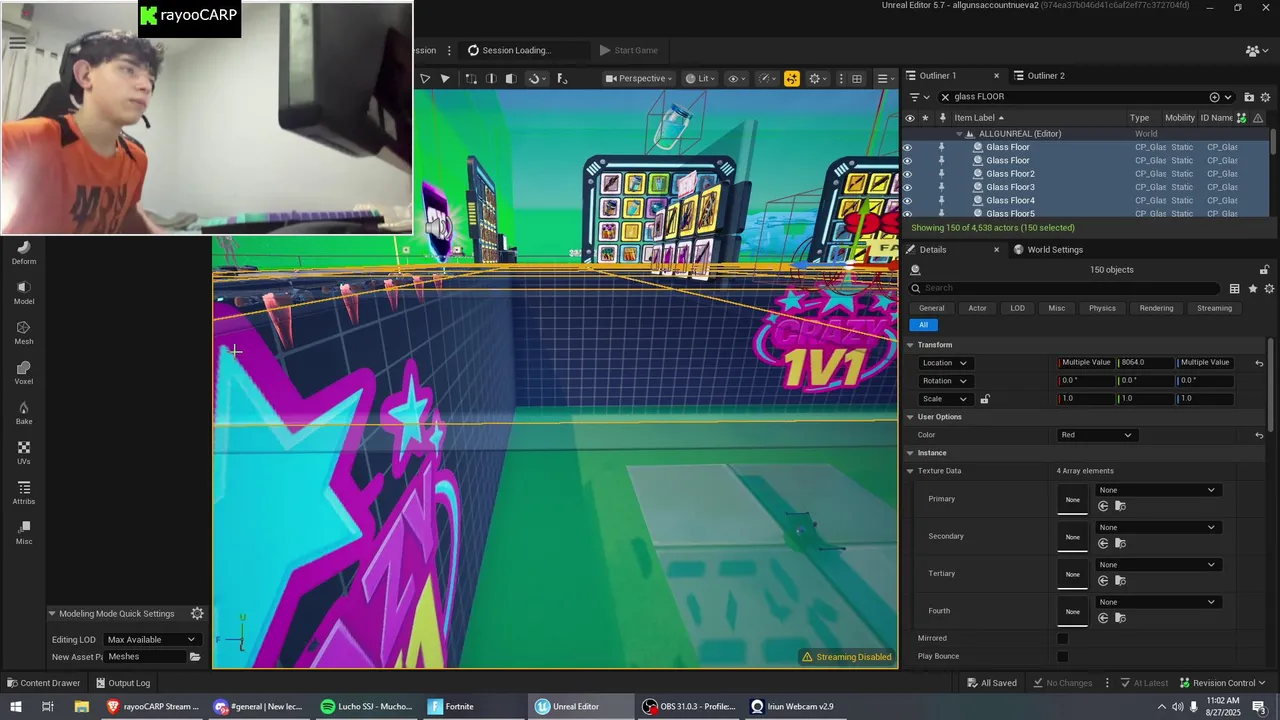The height and width of the screenshot is (720, 1280).
Task: Open the team members icon top right
Action: (1255, 50)
